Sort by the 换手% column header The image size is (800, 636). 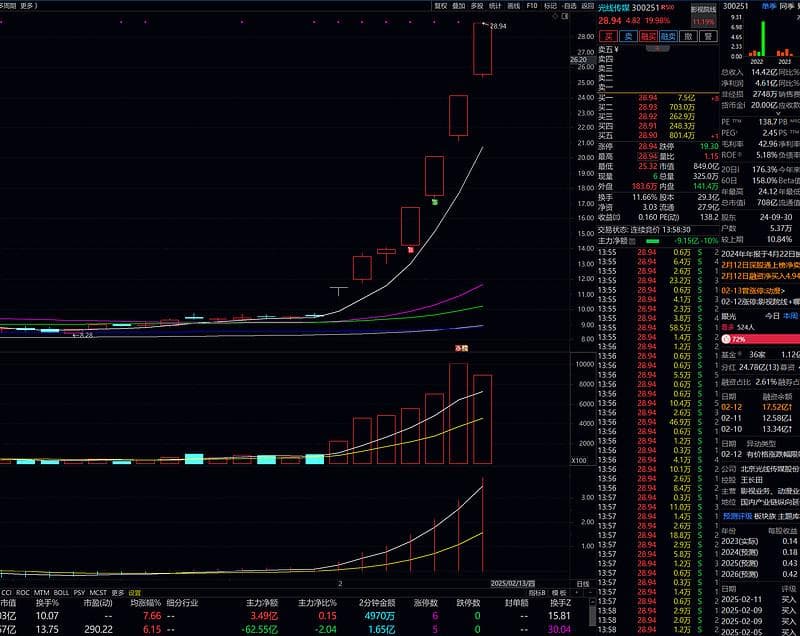click(47, 603)
